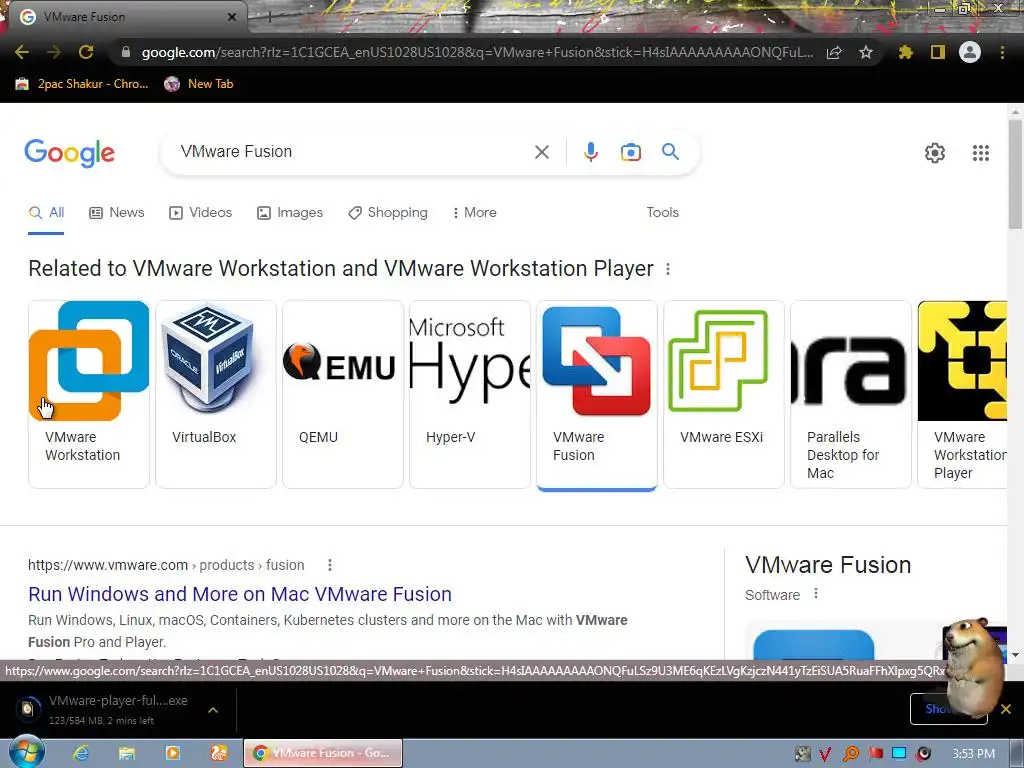
Task: Switch to the Images tab
Action: click(290, 213)
